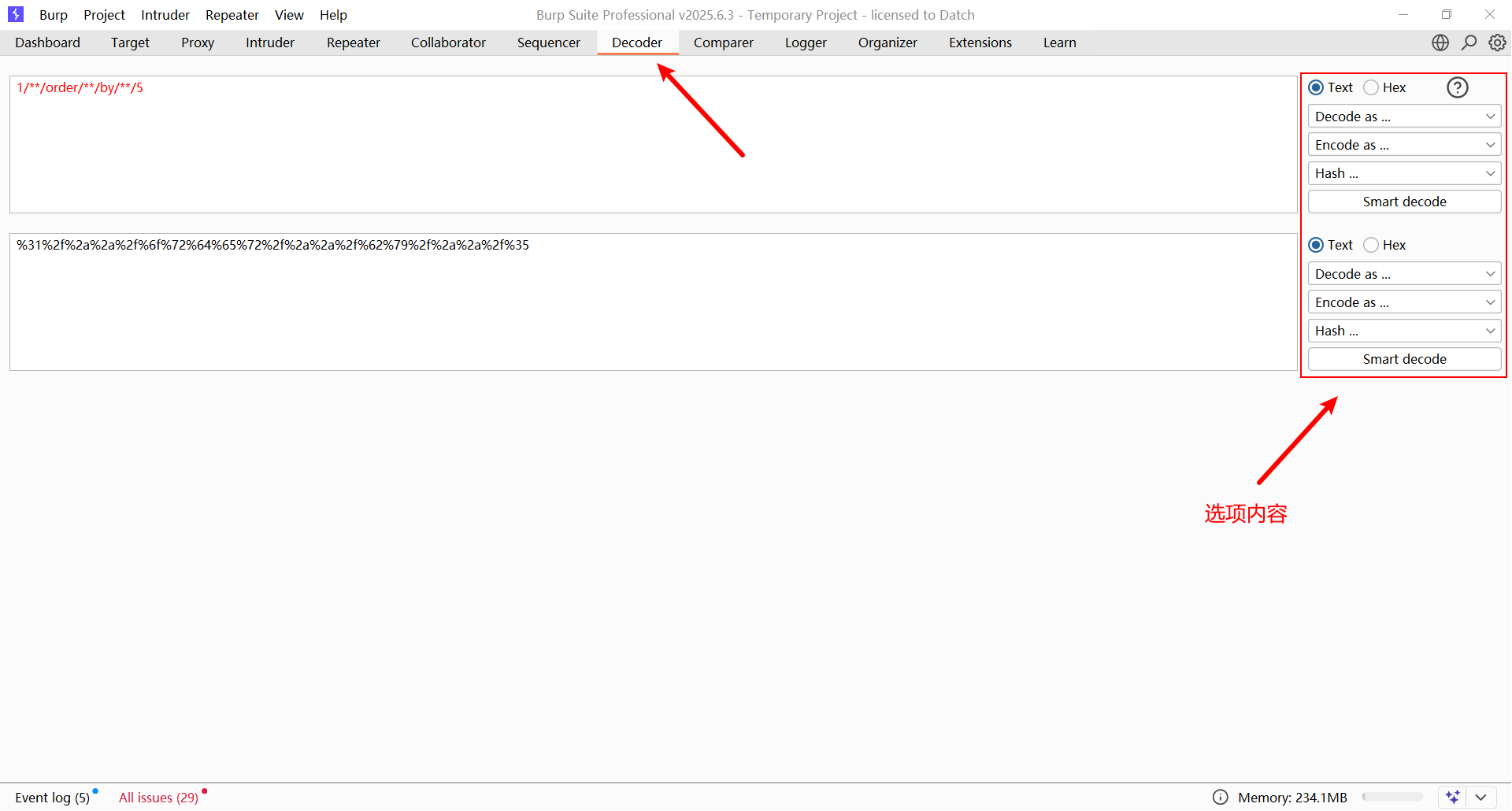Click second panel's Smart decode button
The image size is (1512, 811).
point(1404,359)
